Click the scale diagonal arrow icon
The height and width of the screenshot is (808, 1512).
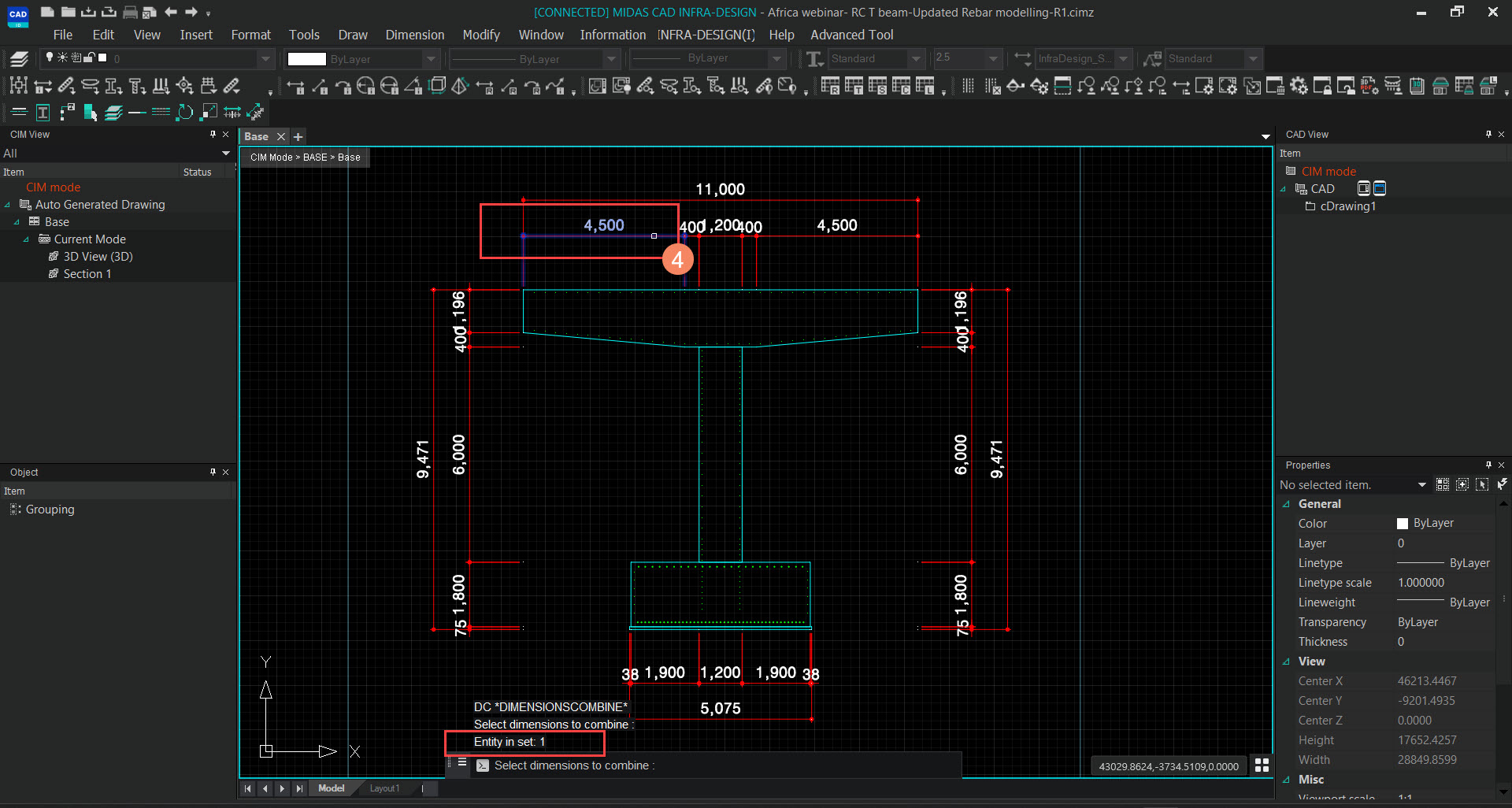tap(209, 113)
